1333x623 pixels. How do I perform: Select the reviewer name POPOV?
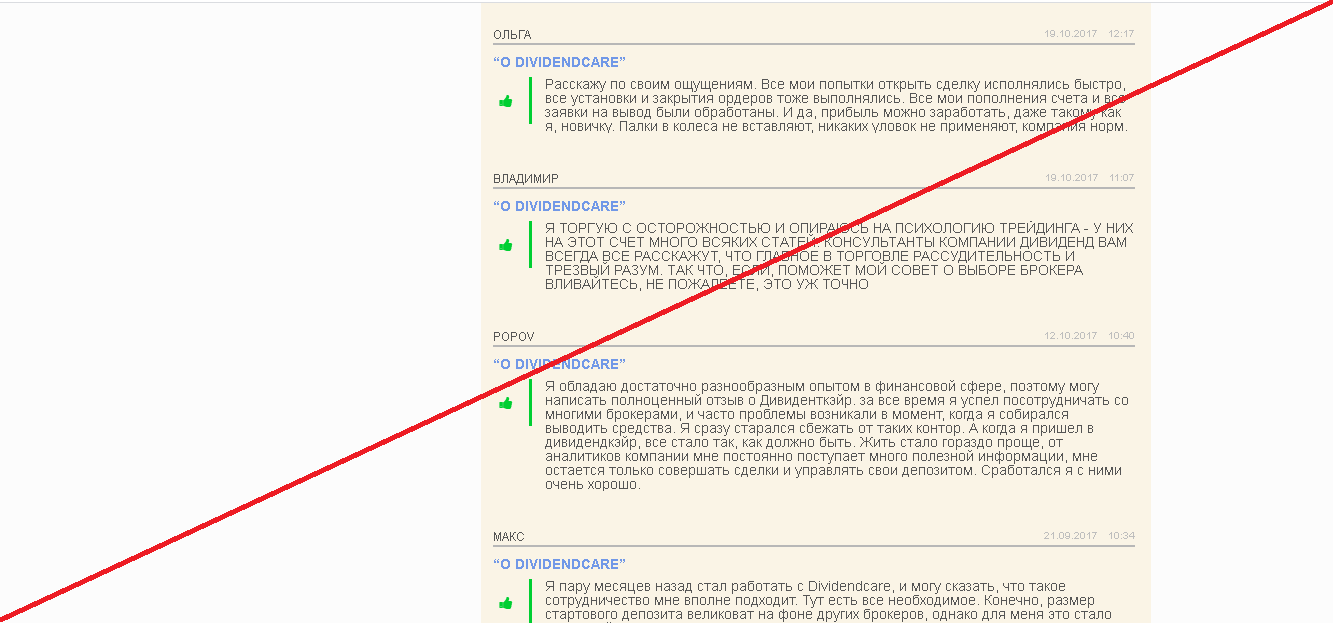click(x=514, y=337)
